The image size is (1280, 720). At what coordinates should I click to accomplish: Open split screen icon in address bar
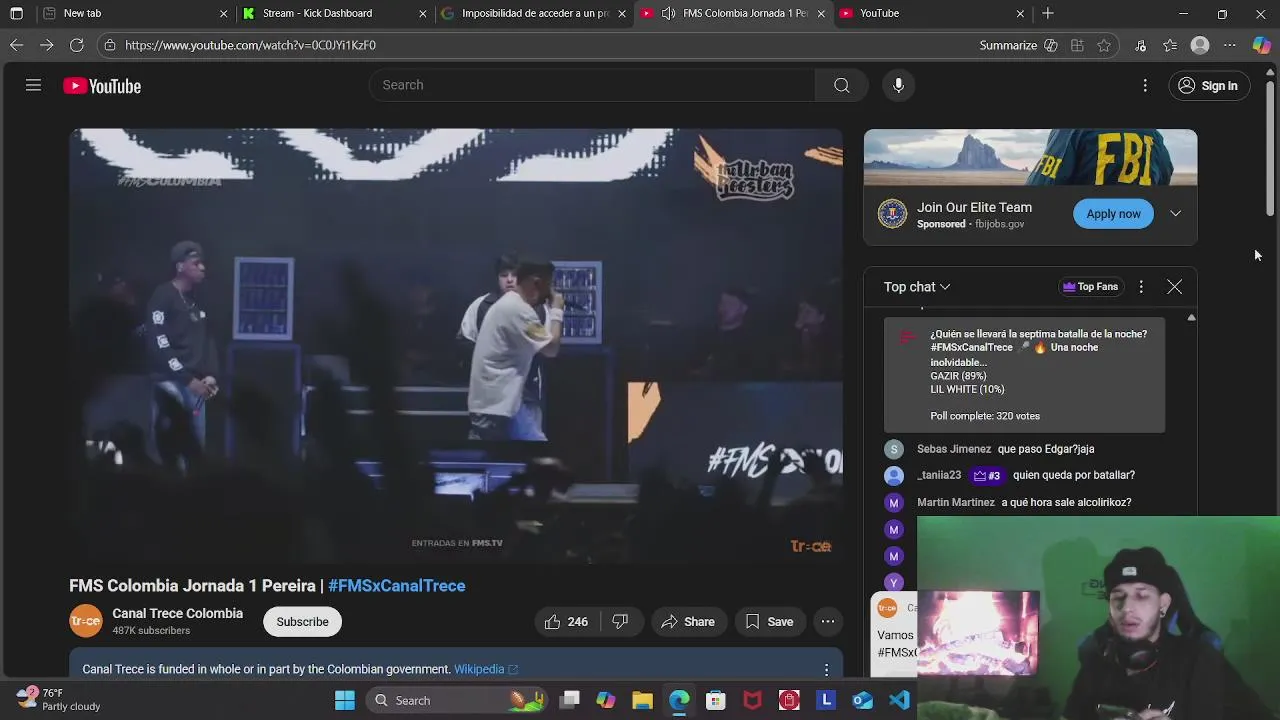tap(1077, 45)
